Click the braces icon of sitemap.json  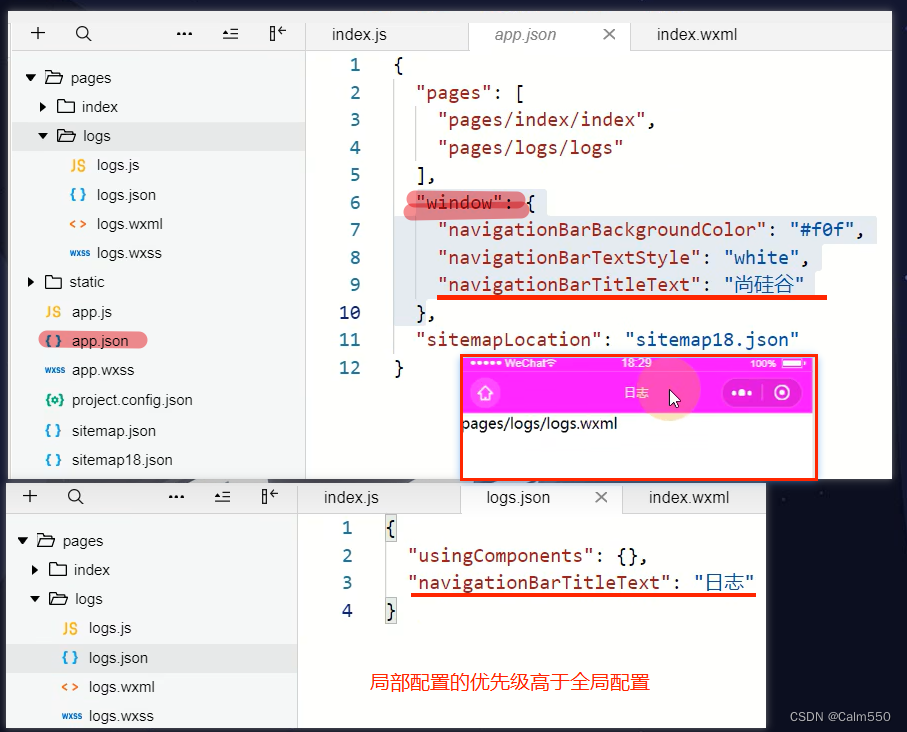[53, 431]
